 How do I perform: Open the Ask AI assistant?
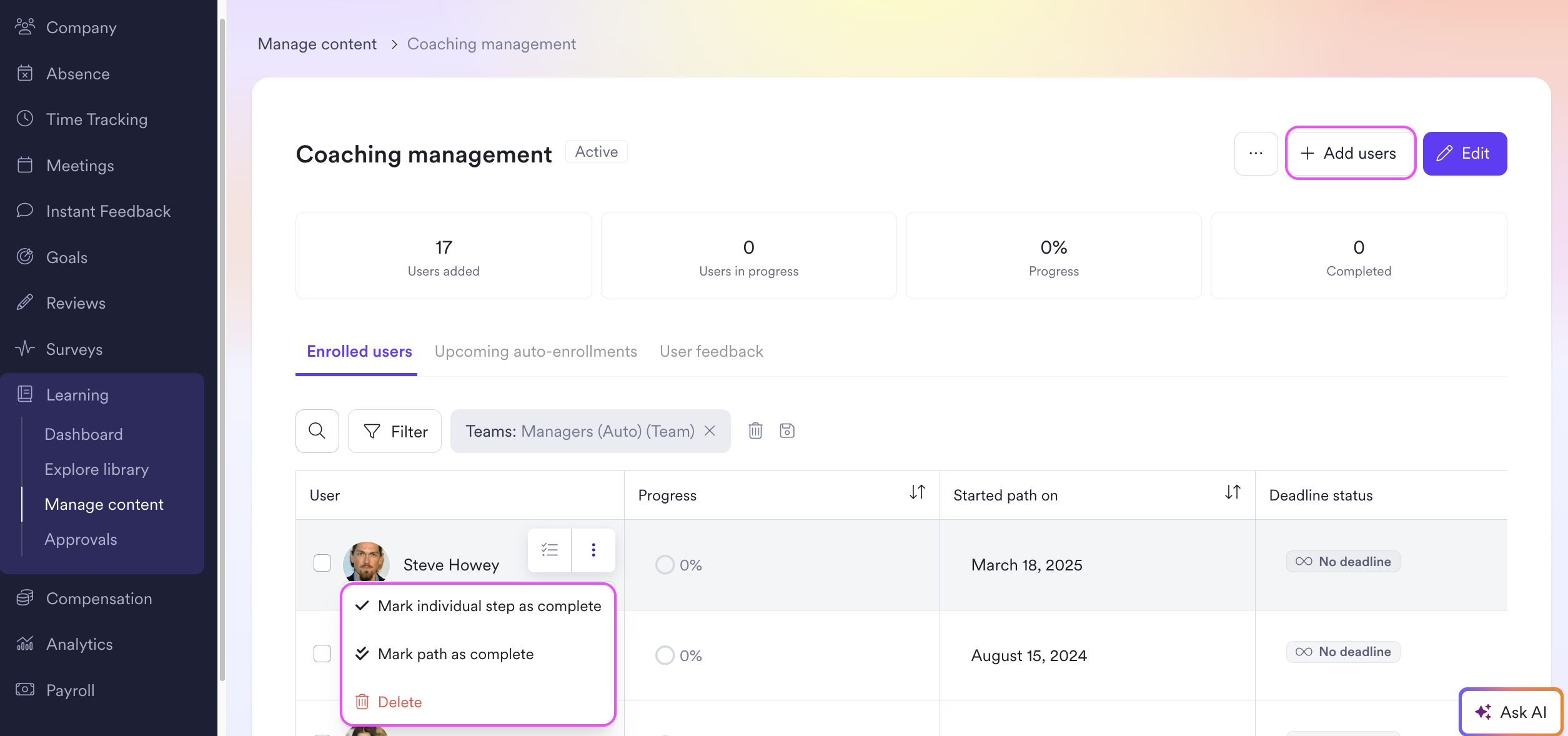(1511, 712)
